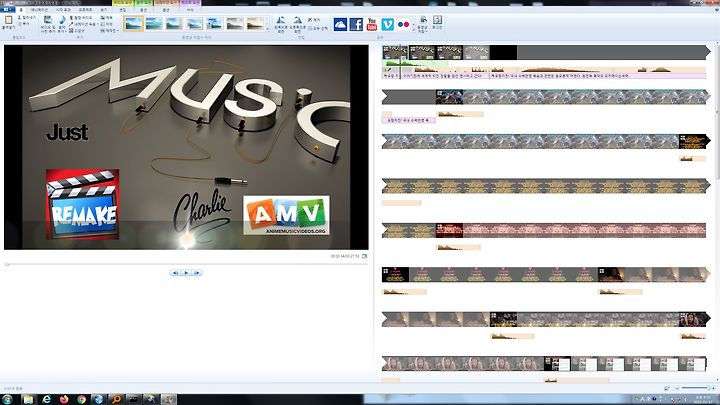The width and height of the screenshot is (720, 405).
Task: Share movie to Vimeo icon
Action: [x=388, y=24]
